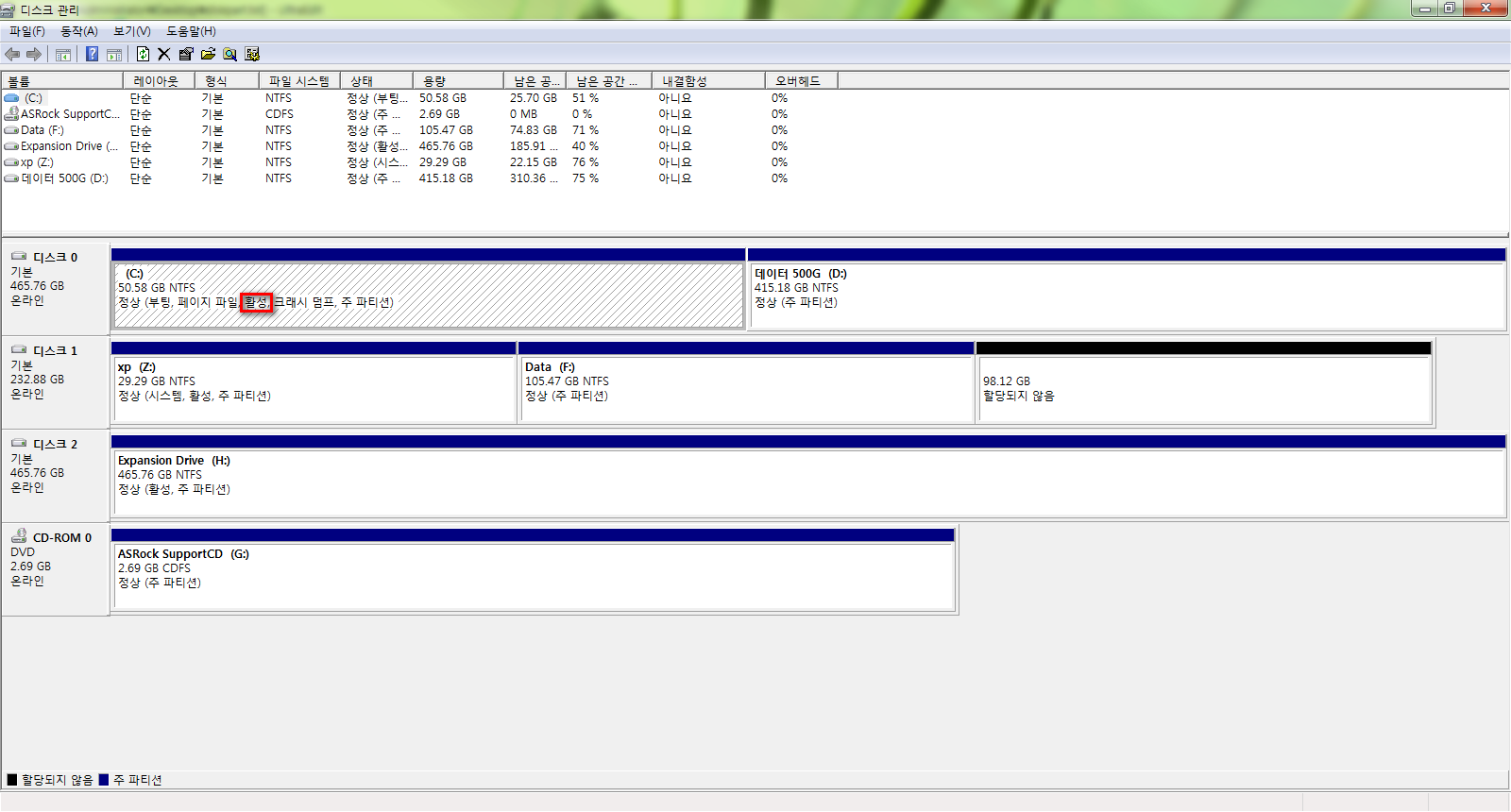Click the Delete (X) toolbar icon

(x=163, y=54)
